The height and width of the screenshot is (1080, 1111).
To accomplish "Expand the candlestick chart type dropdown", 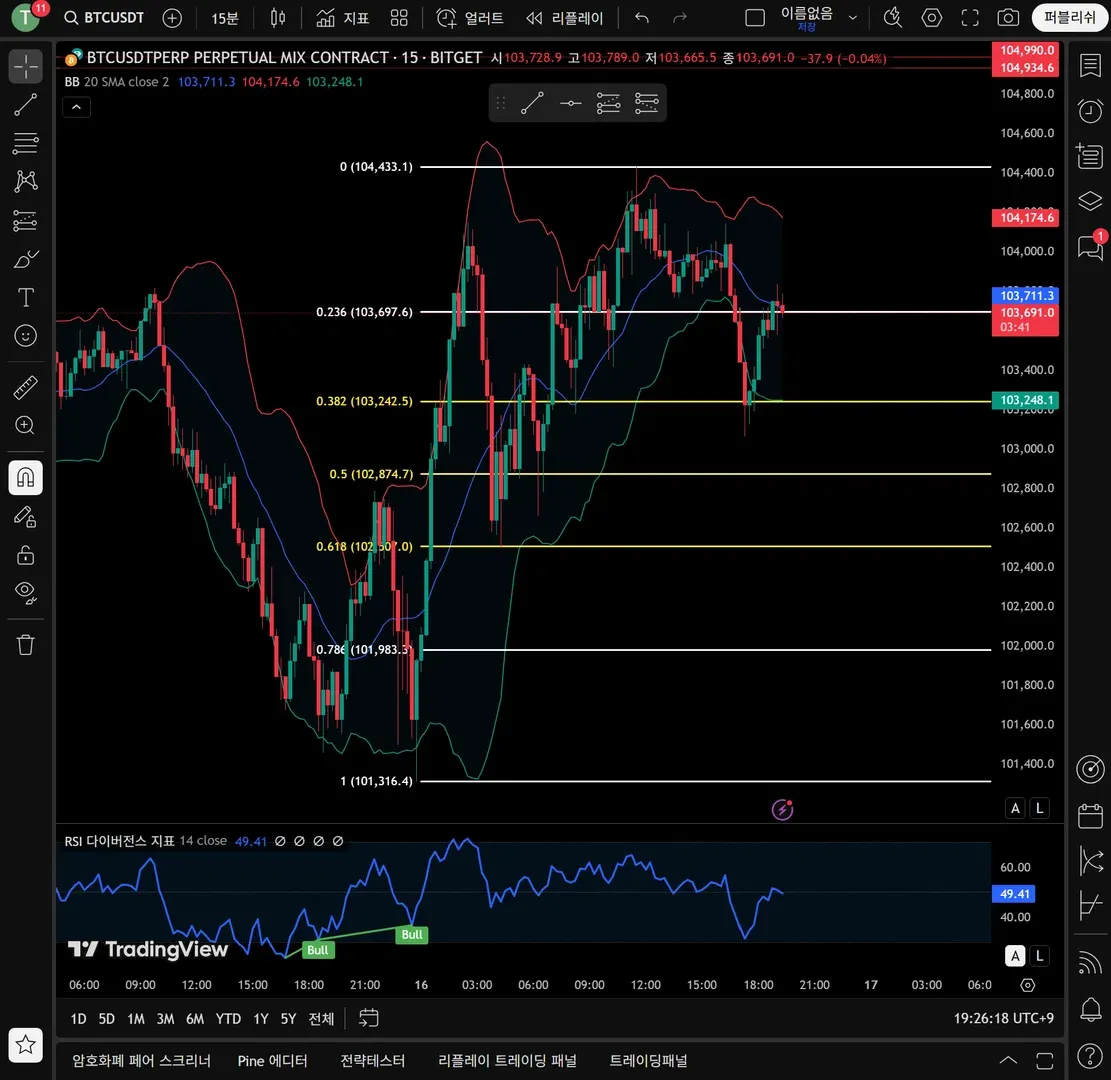I will [278, 18].
